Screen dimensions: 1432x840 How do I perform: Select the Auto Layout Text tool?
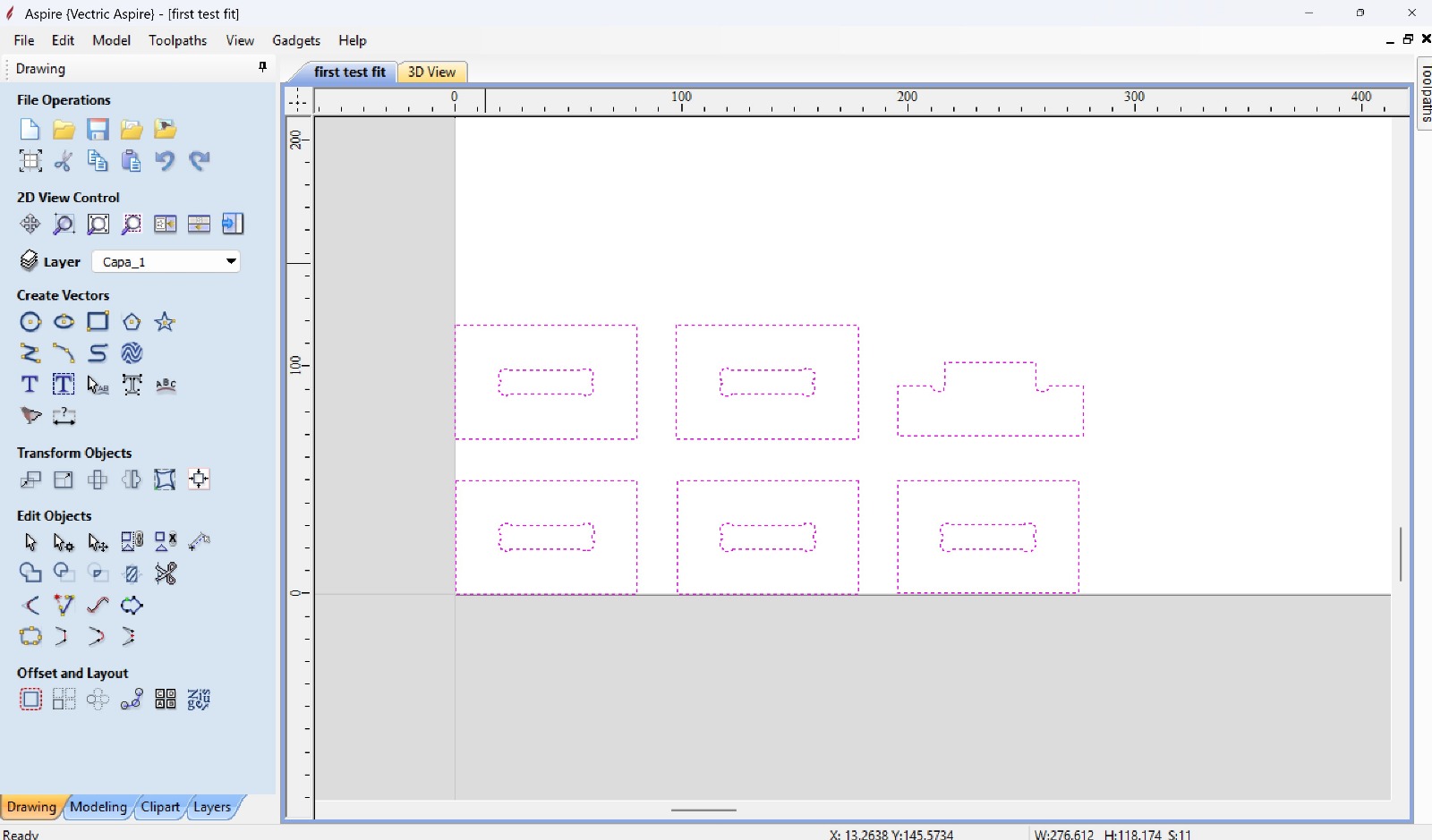(64, 385)
